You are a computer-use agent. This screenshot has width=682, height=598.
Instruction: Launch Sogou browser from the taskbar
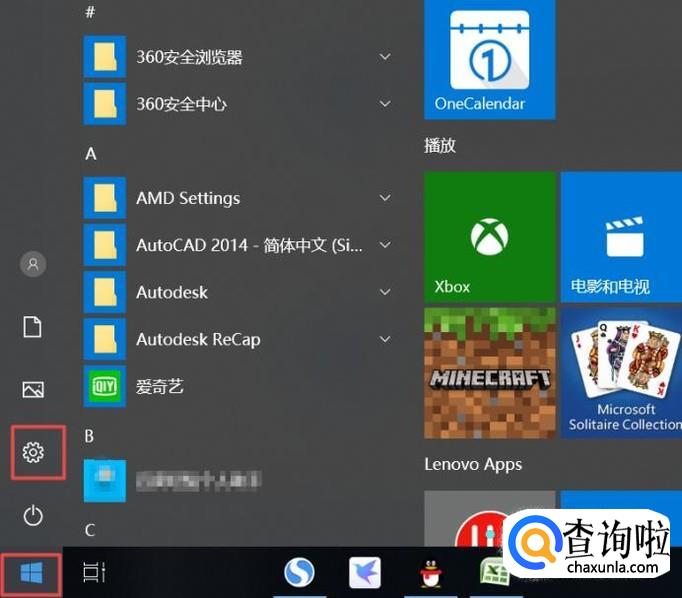click(299, 572)
